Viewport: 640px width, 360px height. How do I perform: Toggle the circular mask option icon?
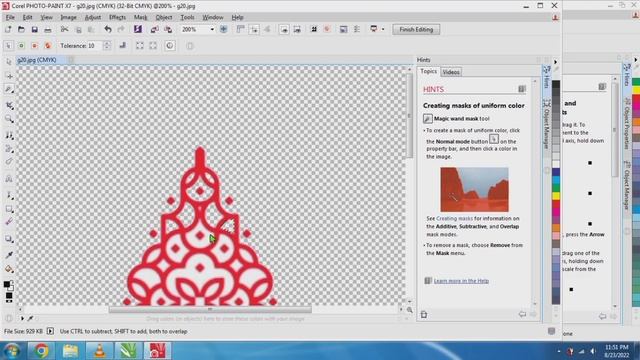(x=170, y=46)
